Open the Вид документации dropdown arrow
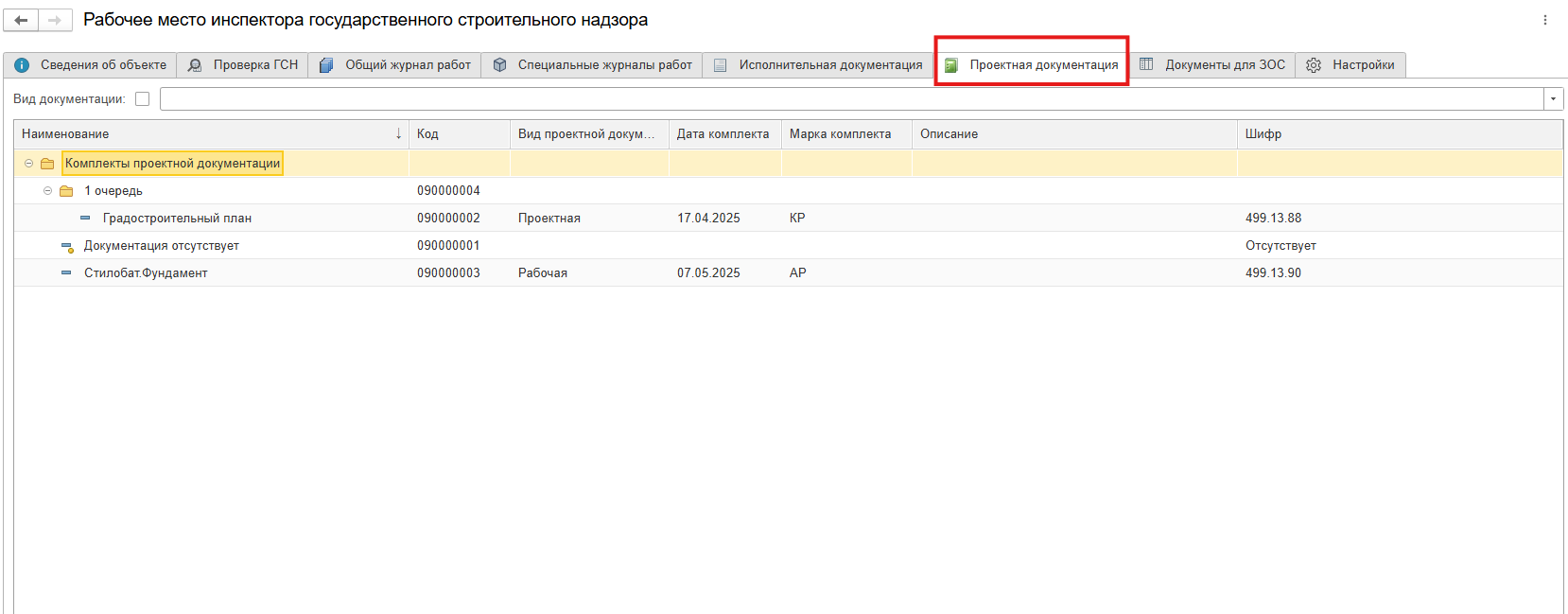1568x614 pixels. click(1553, 99)
